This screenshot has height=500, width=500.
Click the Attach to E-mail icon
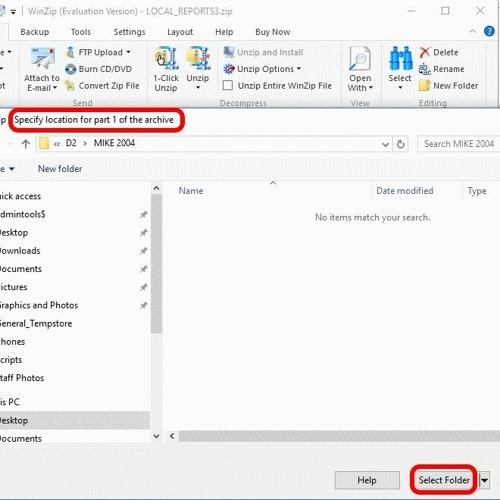click(43, 59)
